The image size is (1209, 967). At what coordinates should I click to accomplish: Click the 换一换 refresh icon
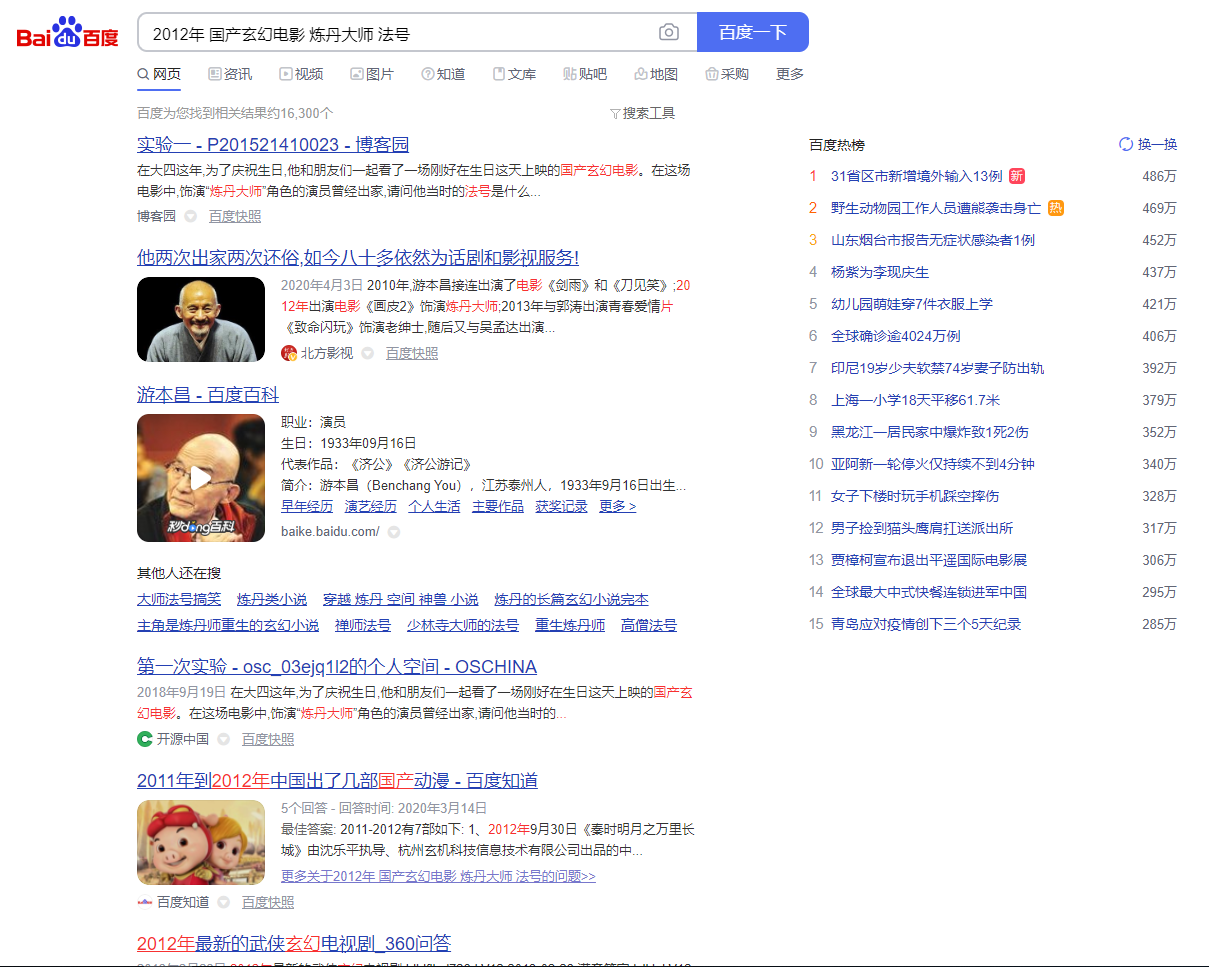1126,144
